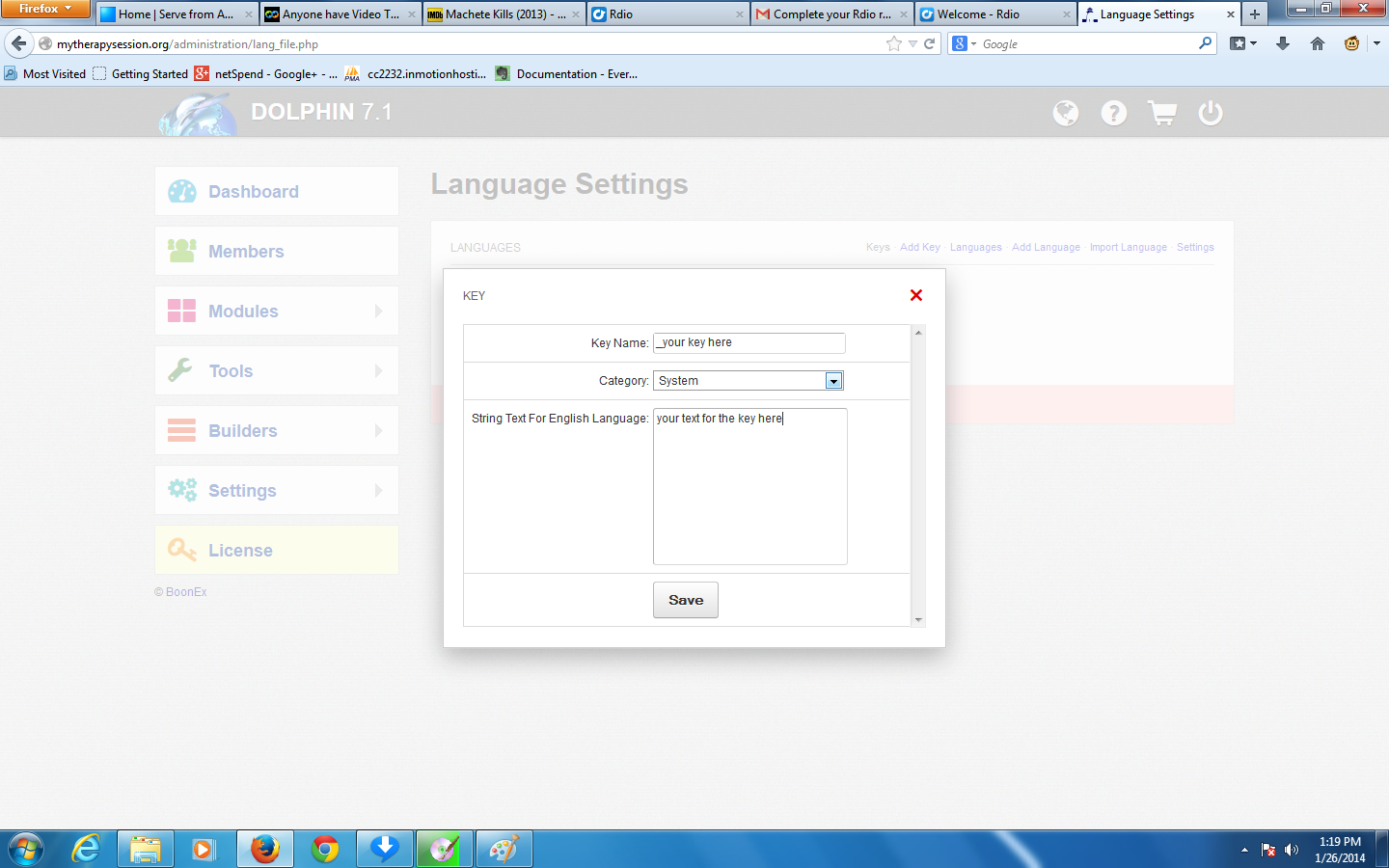
Task: Open Google Chrome from the taskbar
Action: click(325, 849)
